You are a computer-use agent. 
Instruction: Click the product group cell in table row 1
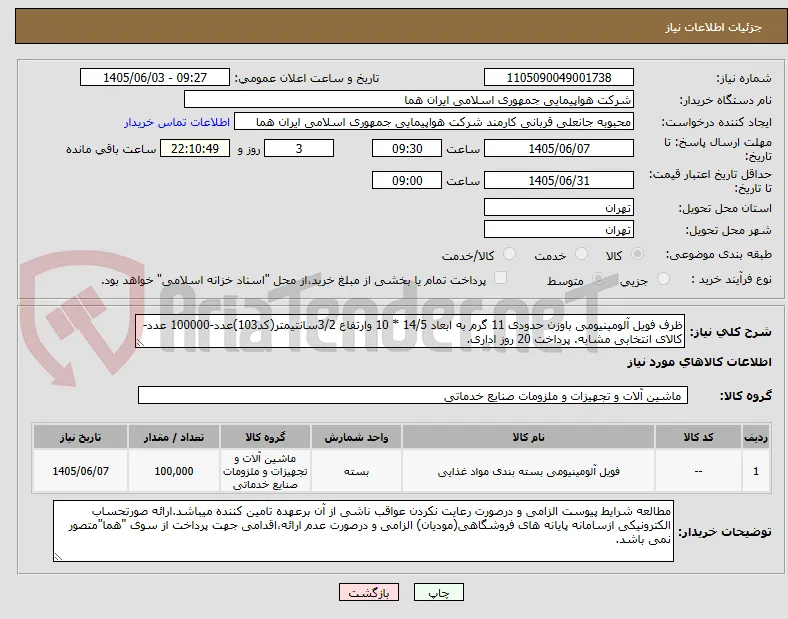265,471
